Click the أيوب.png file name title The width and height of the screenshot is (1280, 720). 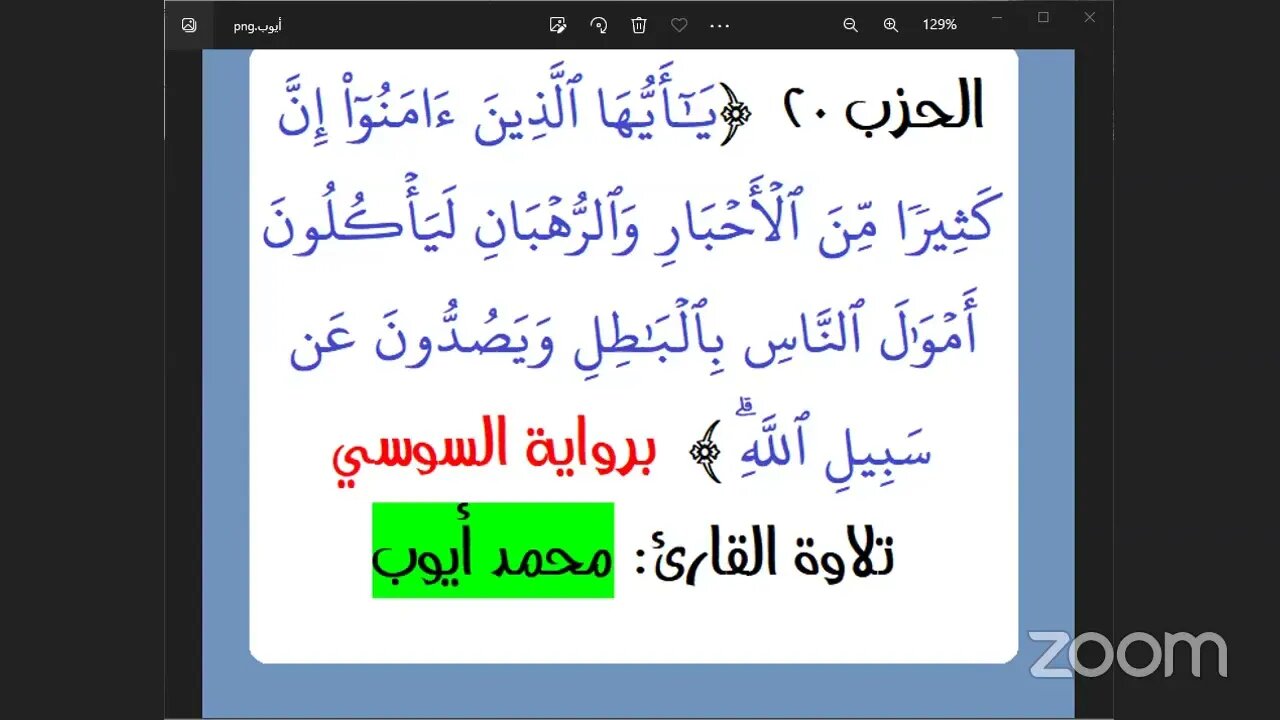258,26
